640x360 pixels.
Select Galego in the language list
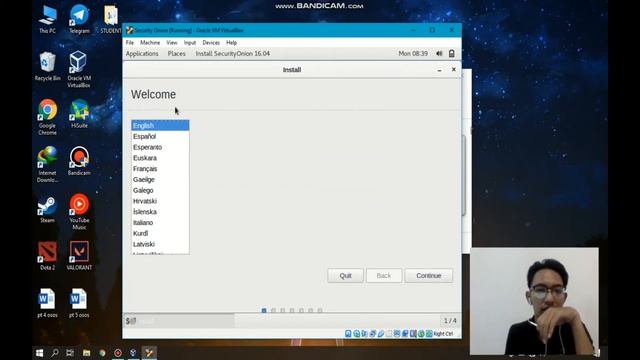[x=160, y=190]
